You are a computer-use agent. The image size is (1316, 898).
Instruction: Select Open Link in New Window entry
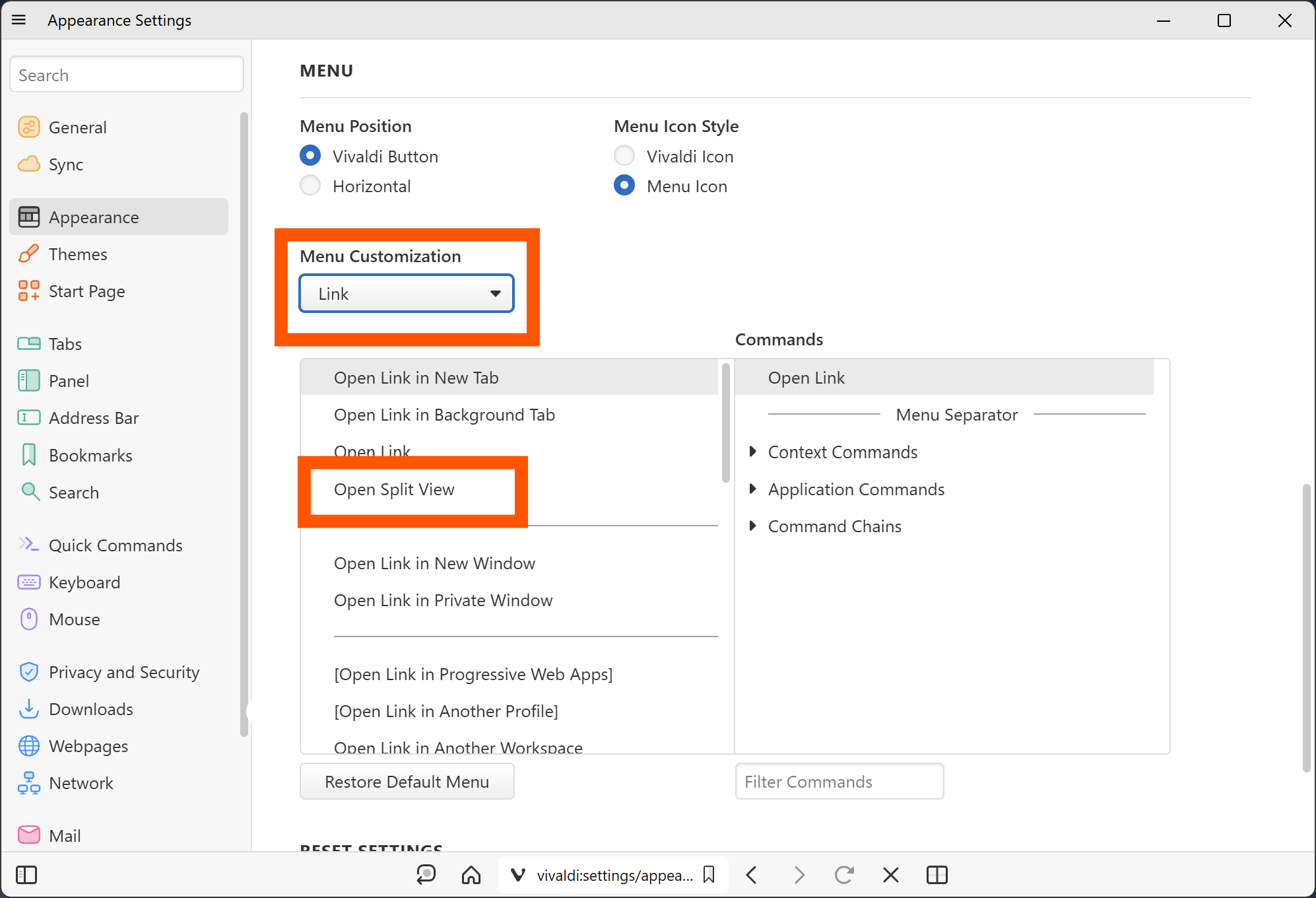click(x=509, y=563)
